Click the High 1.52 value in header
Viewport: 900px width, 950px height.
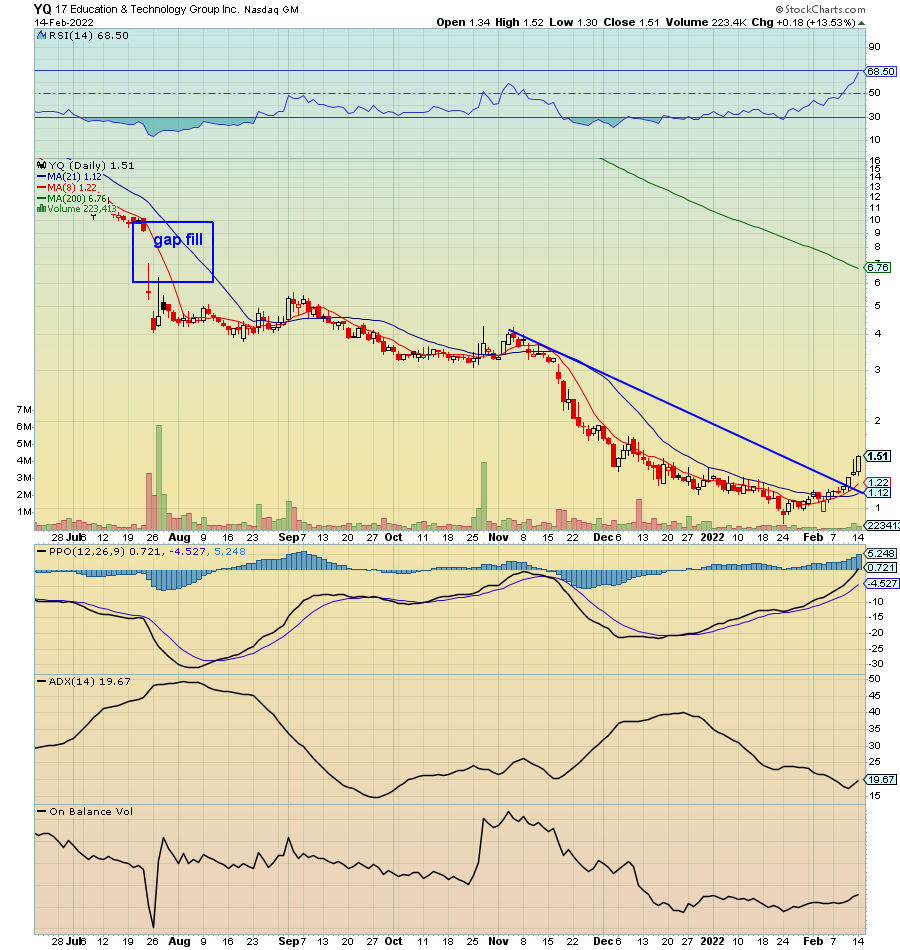[519, 22]
